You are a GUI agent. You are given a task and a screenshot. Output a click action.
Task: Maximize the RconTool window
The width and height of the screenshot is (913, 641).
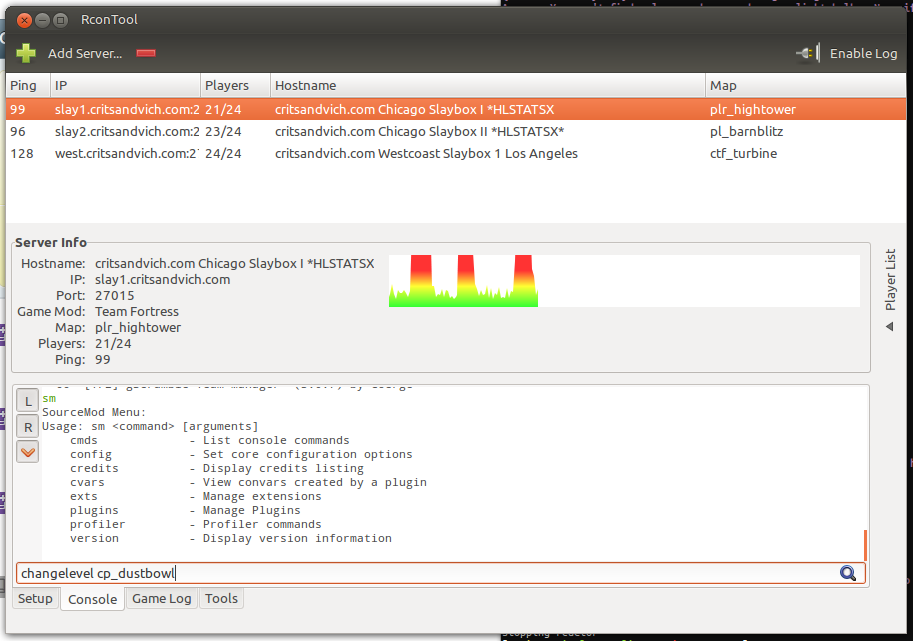tap(61, 20)
